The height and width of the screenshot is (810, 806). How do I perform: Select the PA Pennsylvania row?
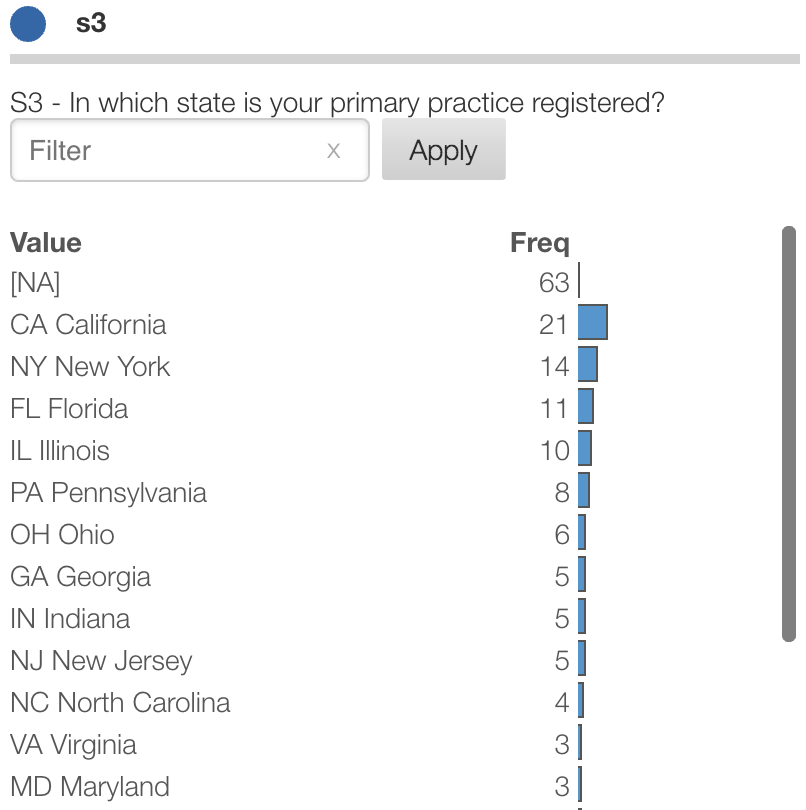(x=108, y=493)
